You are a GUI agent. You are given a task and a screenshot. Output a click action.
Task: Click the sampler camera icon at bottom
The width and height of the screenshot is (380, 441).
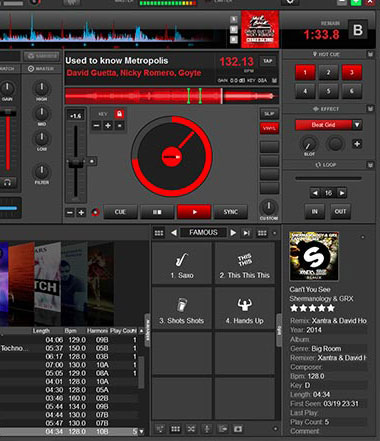238,429
